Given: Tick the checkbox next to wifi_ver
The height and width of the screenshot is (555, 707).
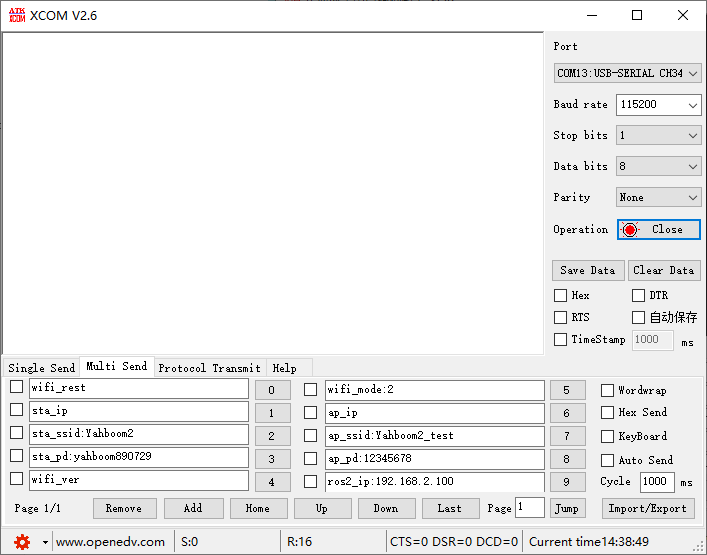Looking at the screenshot, I should tap(17, 478).
